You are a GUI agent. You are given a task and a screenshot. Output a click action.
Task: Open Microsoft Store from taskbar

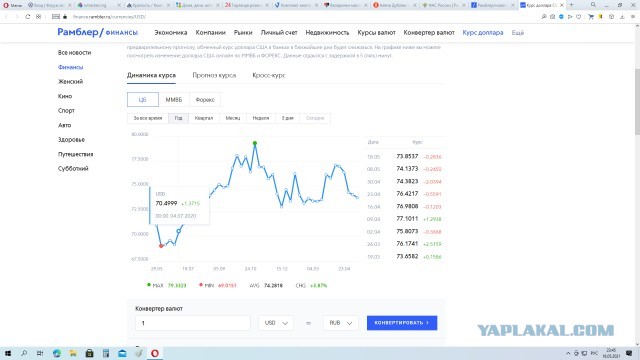point(89,353)
